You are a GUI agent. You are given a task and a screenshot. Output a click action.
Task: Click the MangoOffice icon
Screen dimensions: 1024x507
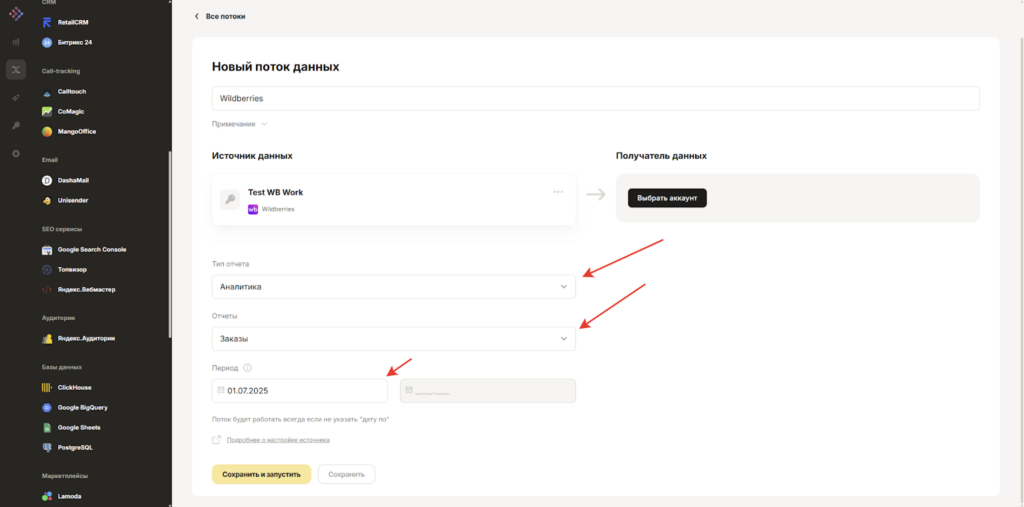pos(47,131)
